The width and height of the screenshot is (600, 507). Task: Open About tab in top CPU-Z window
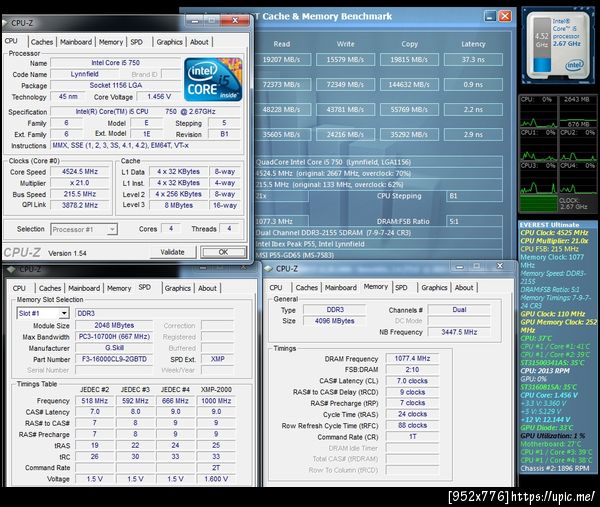point(199,42)
